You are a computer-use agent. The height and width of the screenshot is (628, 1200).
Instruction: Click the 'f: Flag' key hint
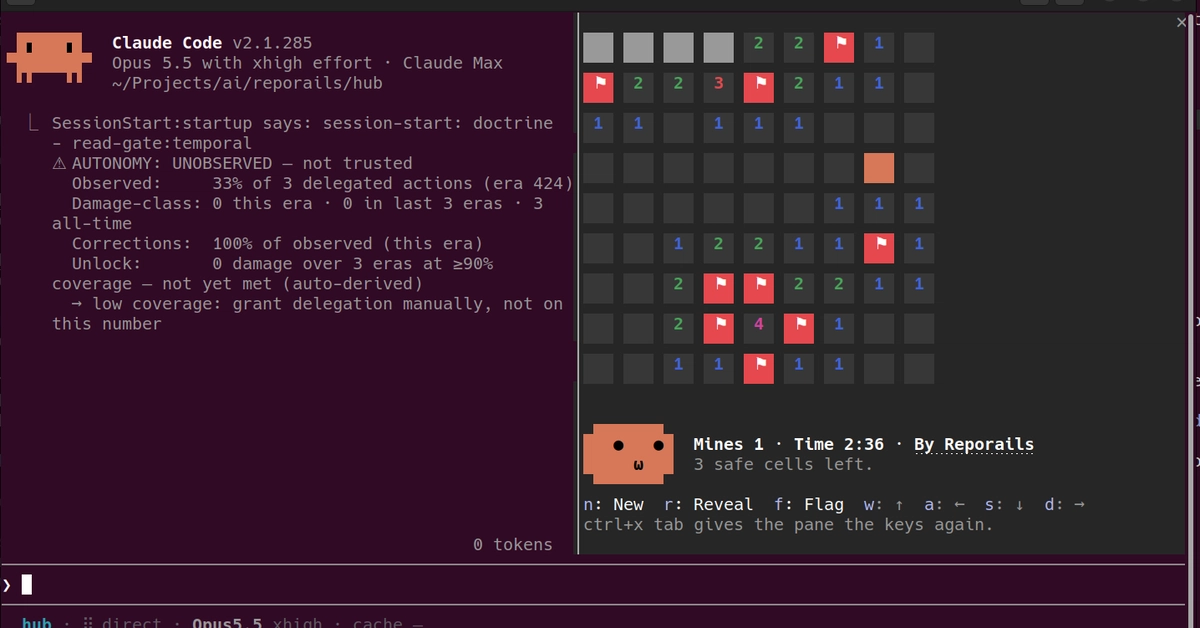(809, 504)
